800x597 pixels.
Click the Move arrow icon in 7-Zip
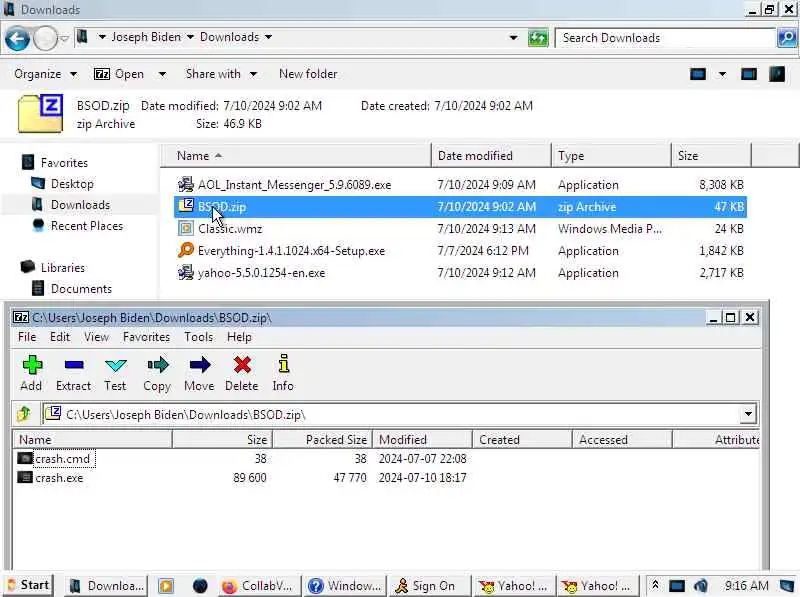(199, 373)
